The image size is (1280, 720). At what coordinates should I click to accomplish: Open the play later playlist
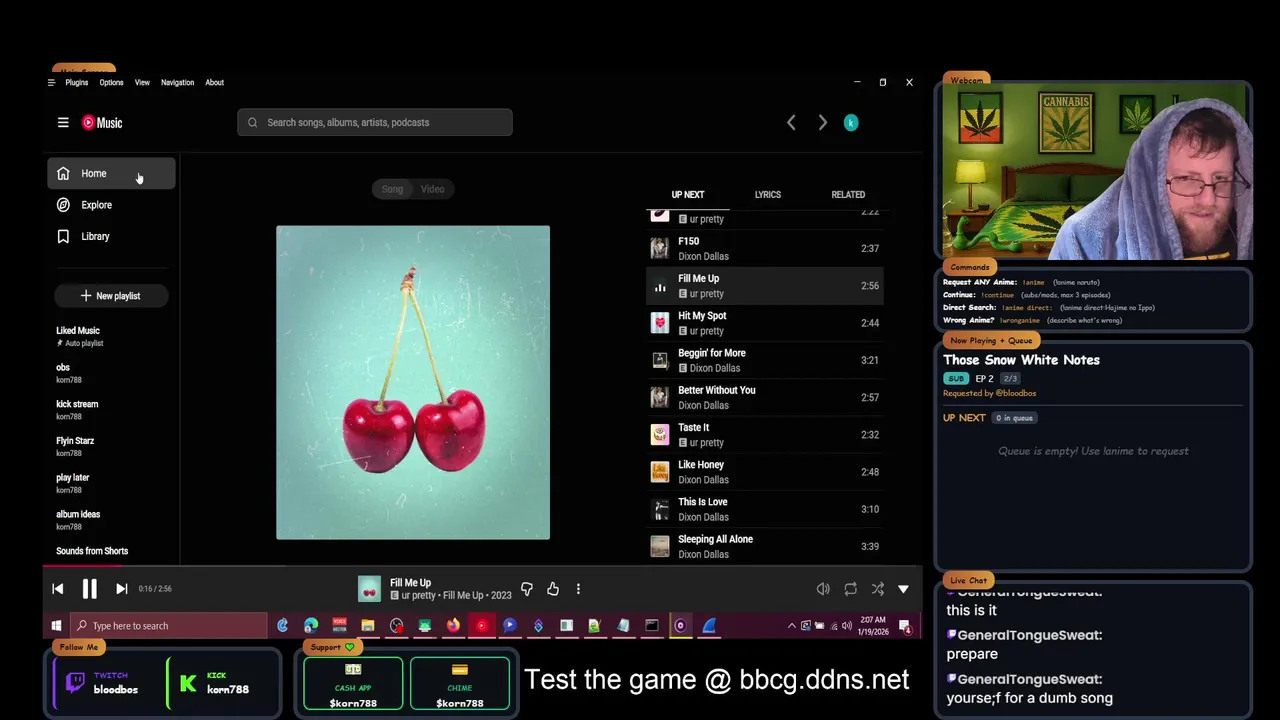click(111, 483)
